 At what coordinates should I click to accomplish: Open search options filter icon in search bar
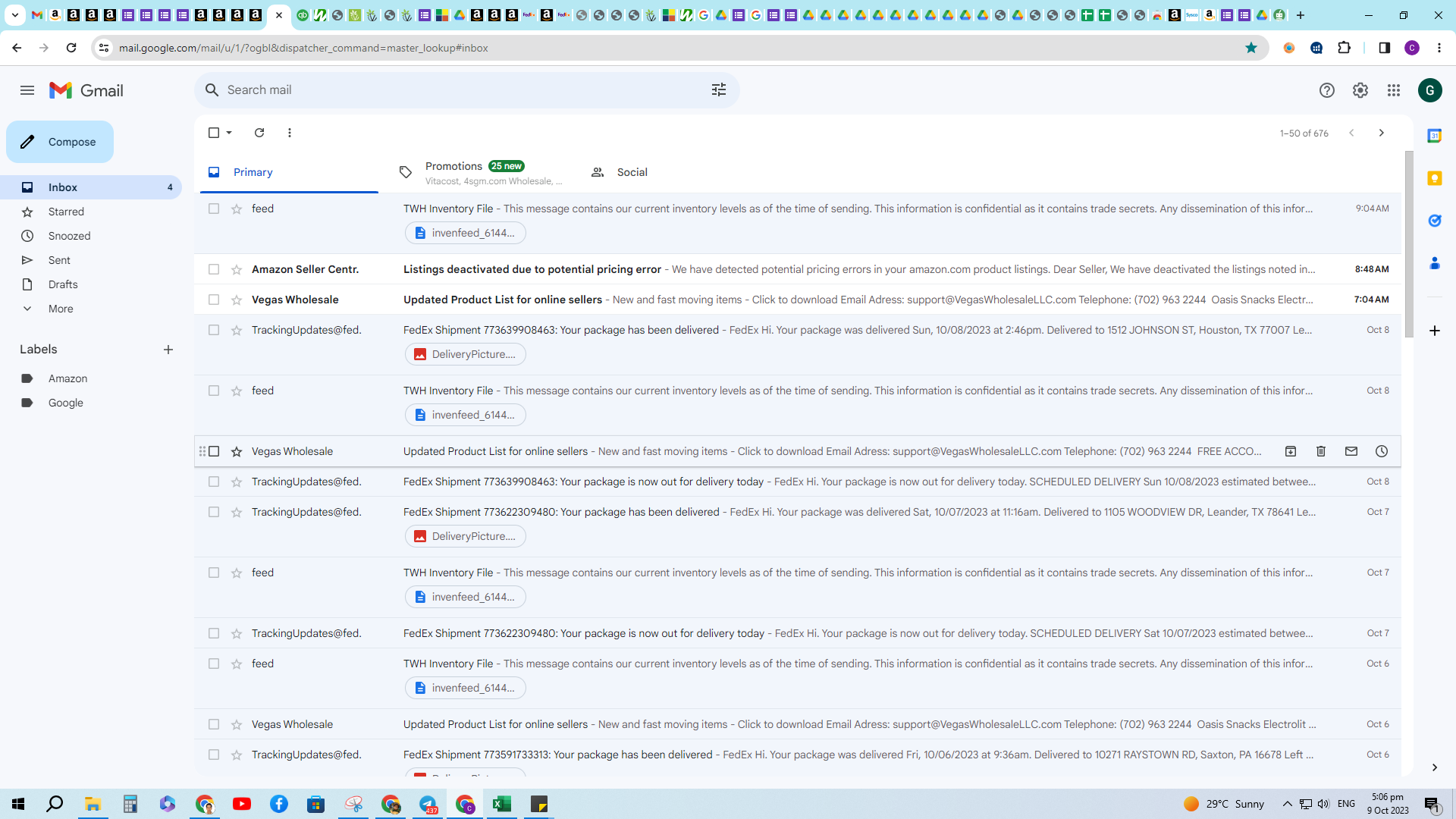[719, 89]
